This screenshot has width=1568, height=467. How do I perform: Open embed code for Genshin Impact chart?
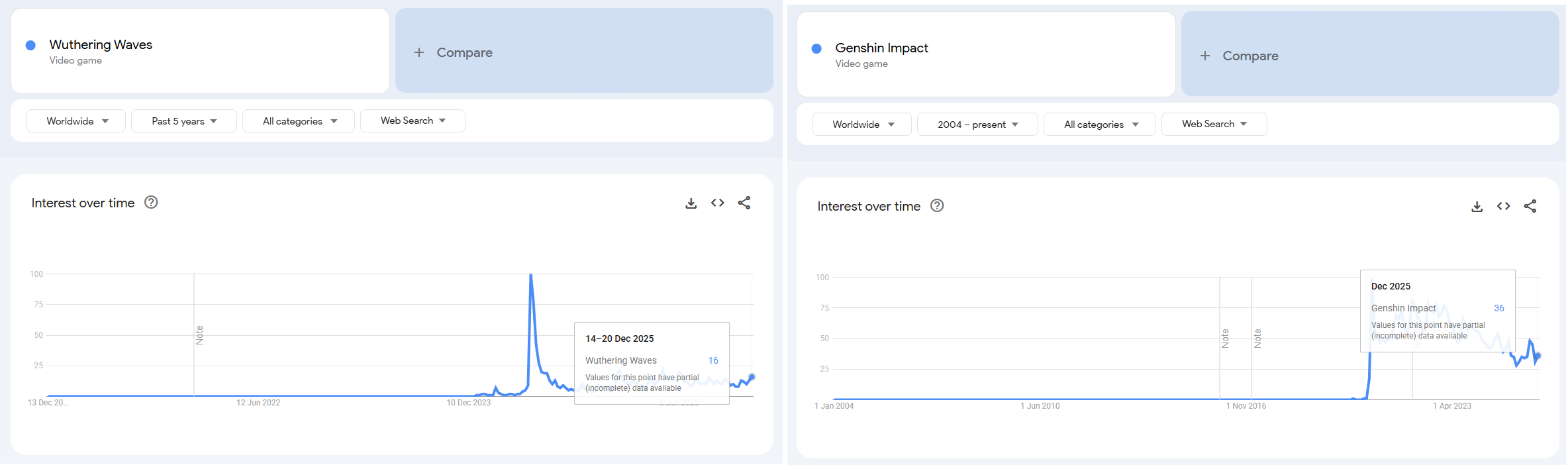coord(1503,206)
